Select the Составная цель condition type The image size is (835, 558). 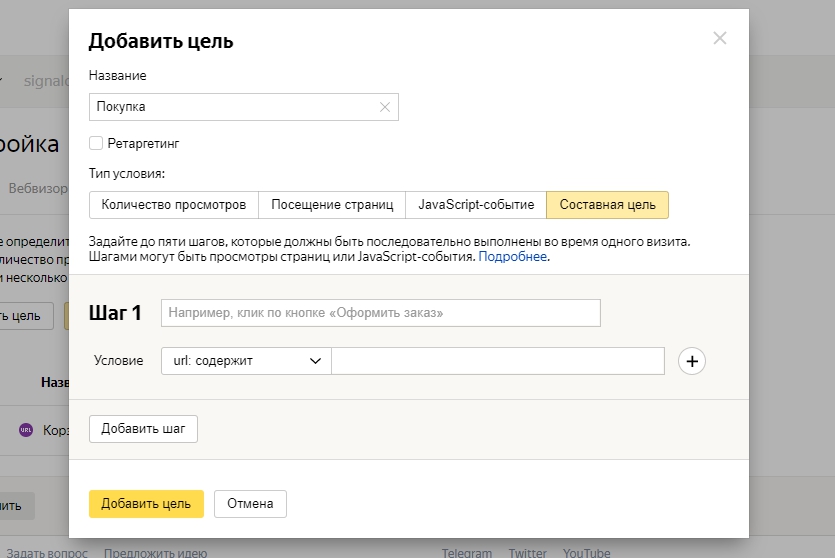pos(607,205)
